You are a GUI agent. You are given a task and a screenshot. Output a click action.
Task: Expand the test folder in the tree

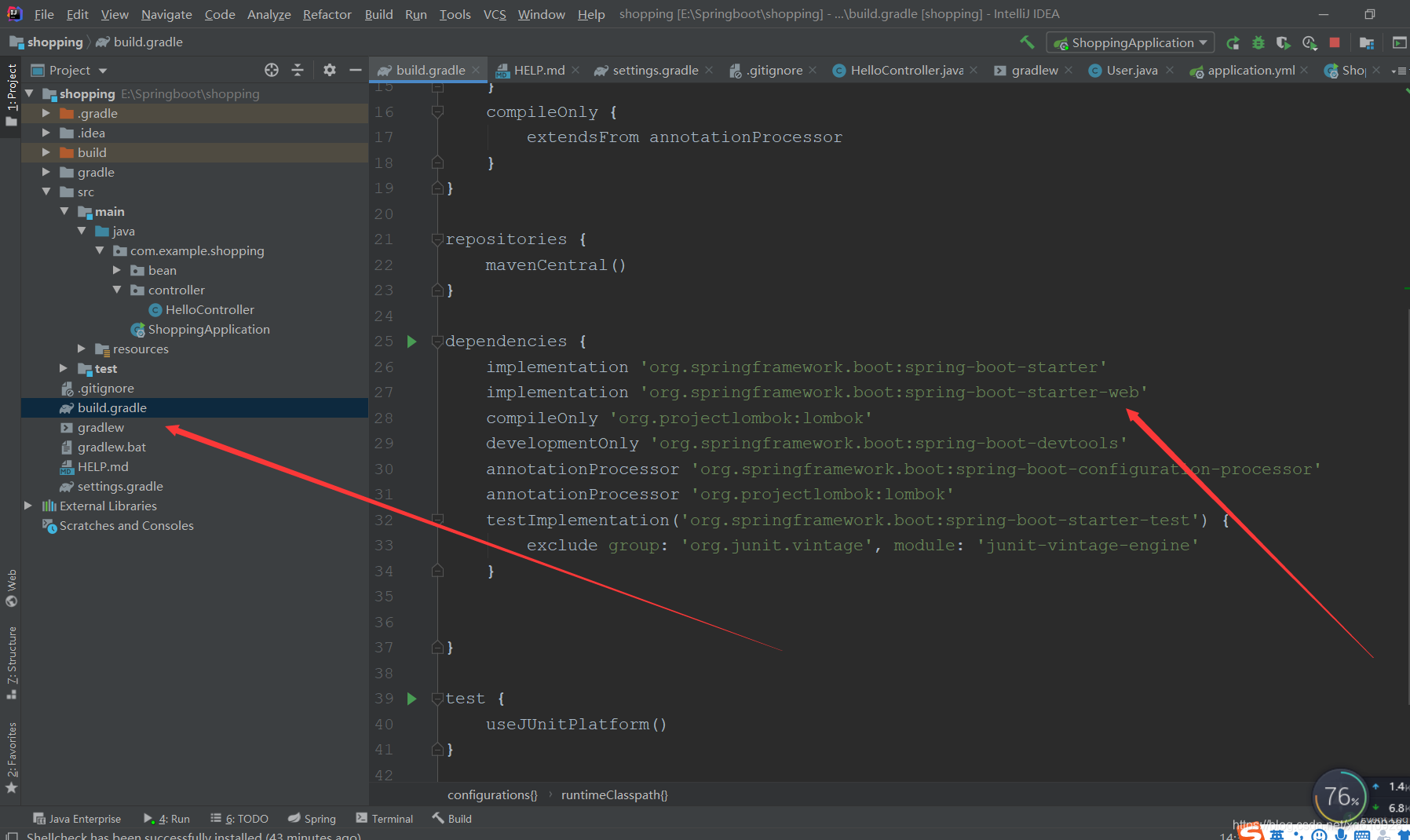64,368
